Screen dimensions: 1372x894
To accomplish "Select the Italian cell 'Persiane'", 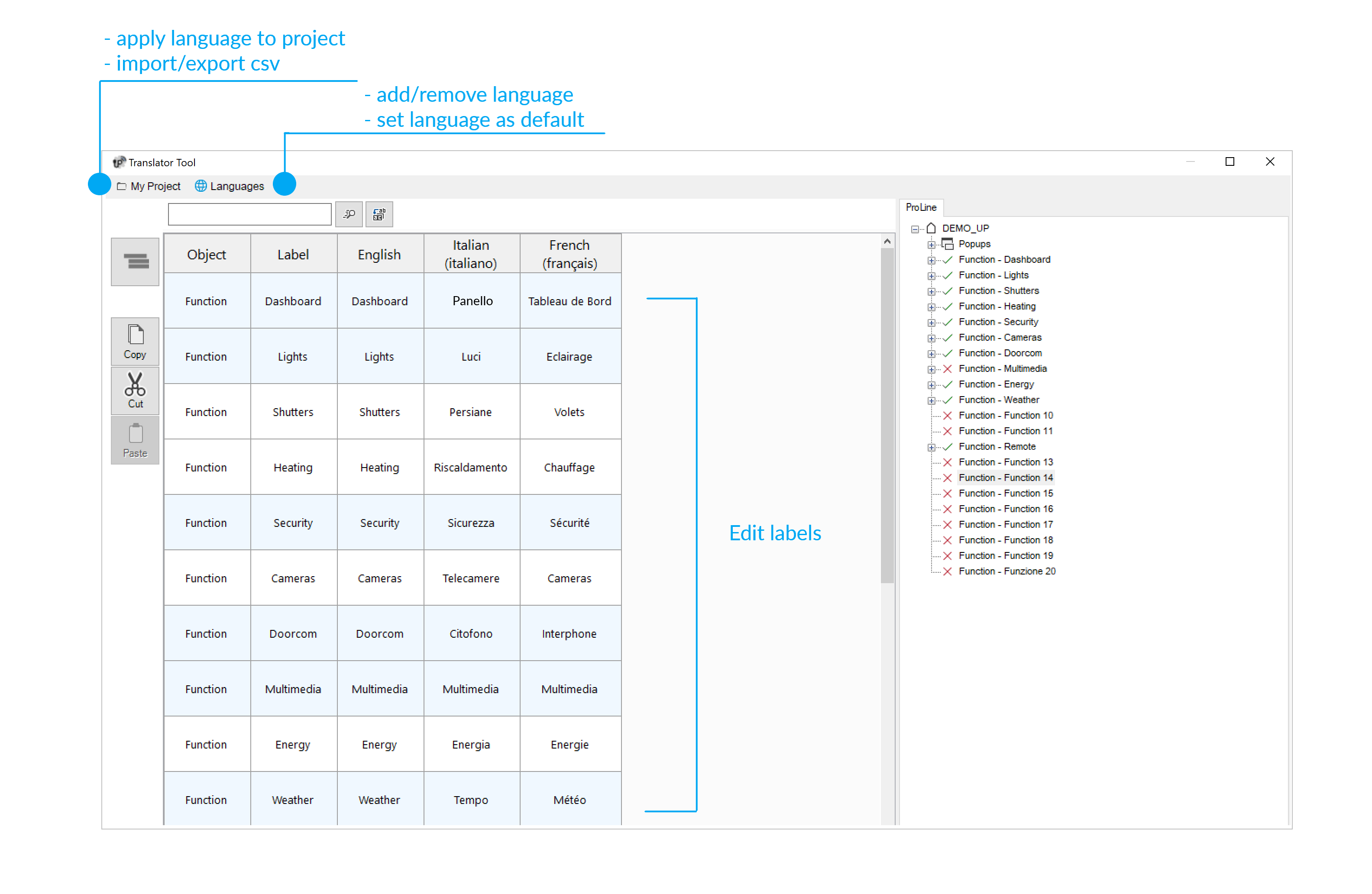I will pos(472,412).
